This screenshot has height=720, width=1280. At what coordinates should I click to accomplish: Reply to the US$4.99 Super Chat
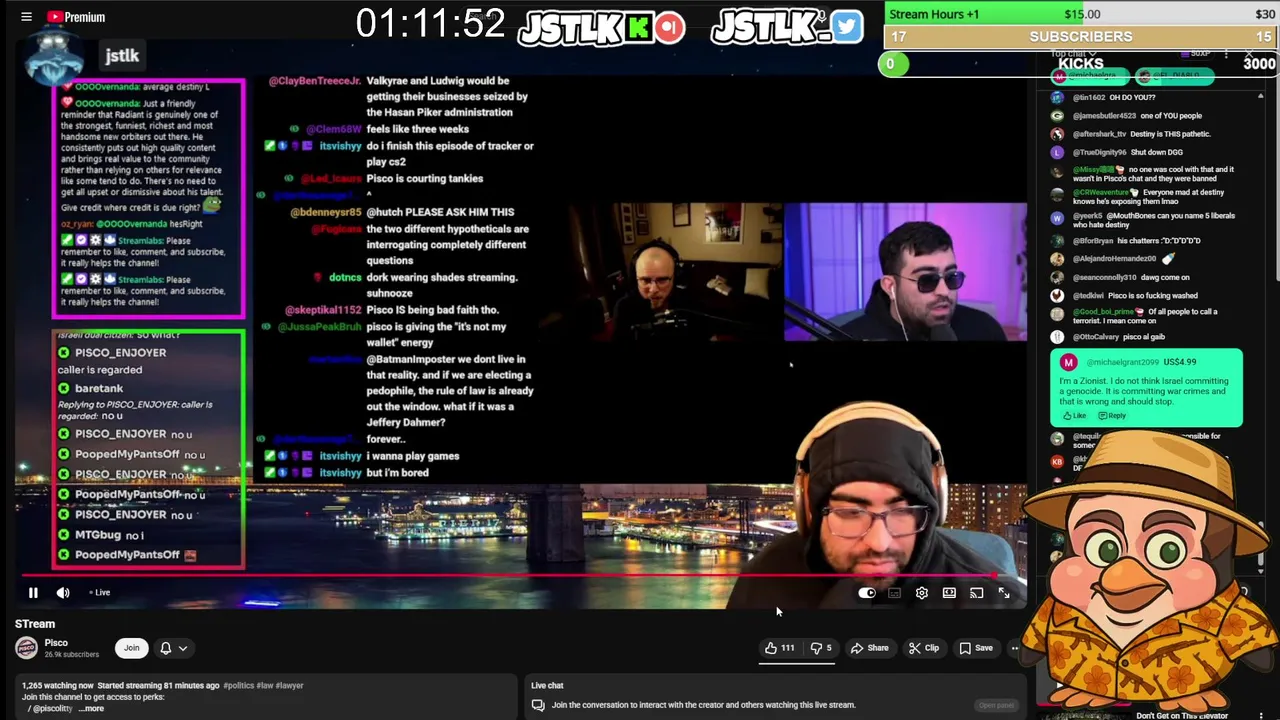coord(1111,415)
